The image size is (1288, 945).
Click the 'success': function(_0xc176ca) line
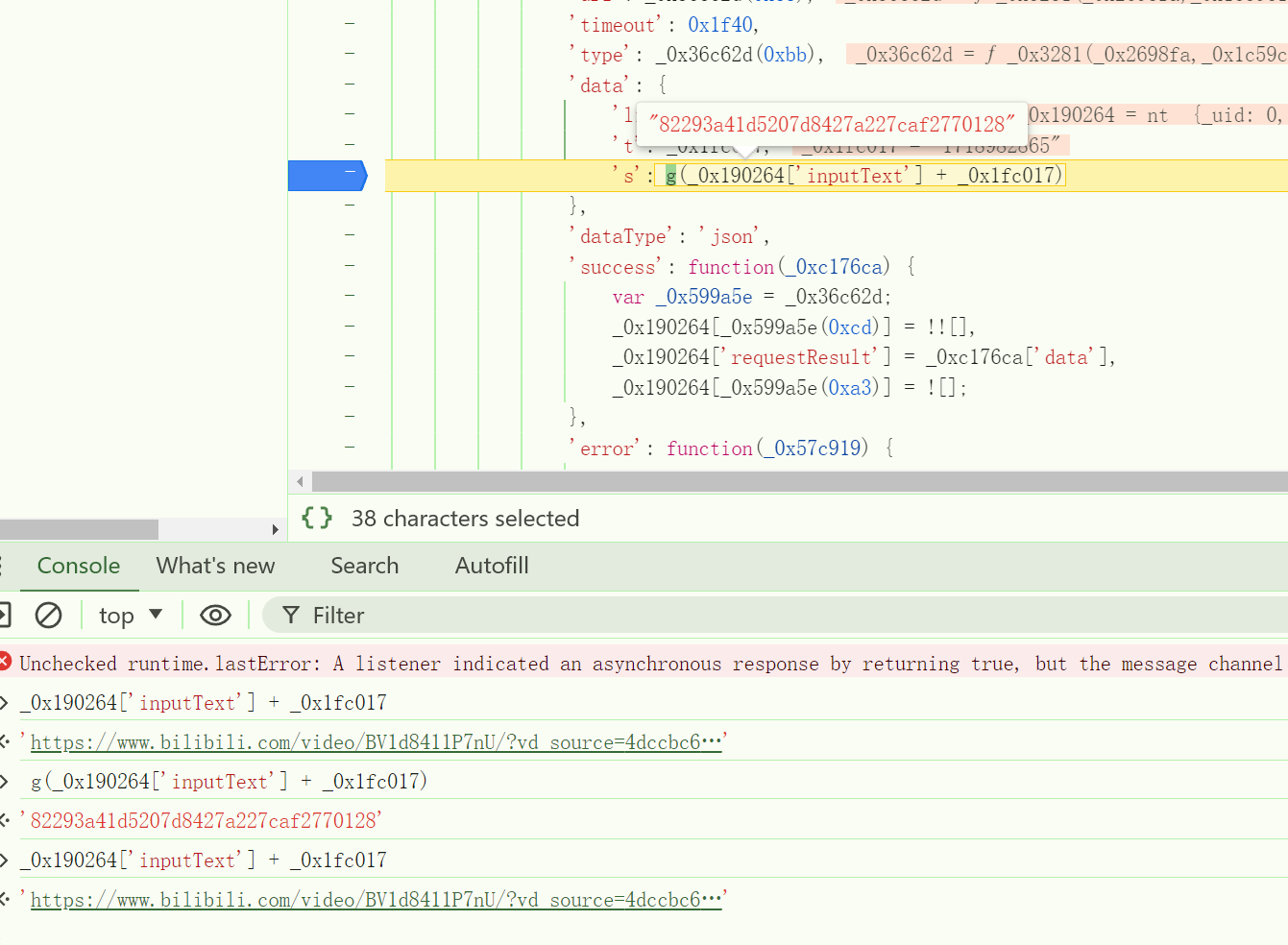pos(743,267)
